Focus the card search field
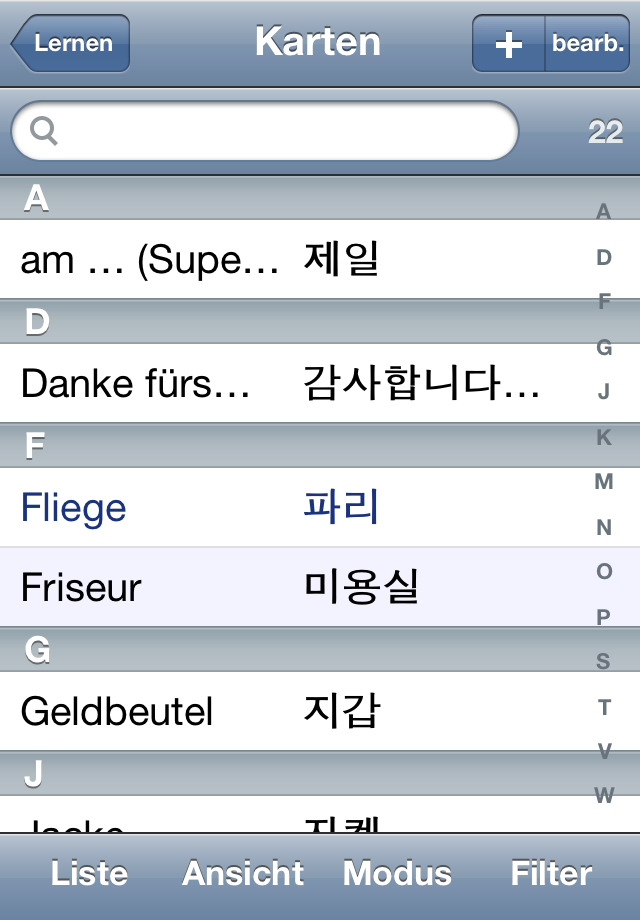 tap(265, 131)
